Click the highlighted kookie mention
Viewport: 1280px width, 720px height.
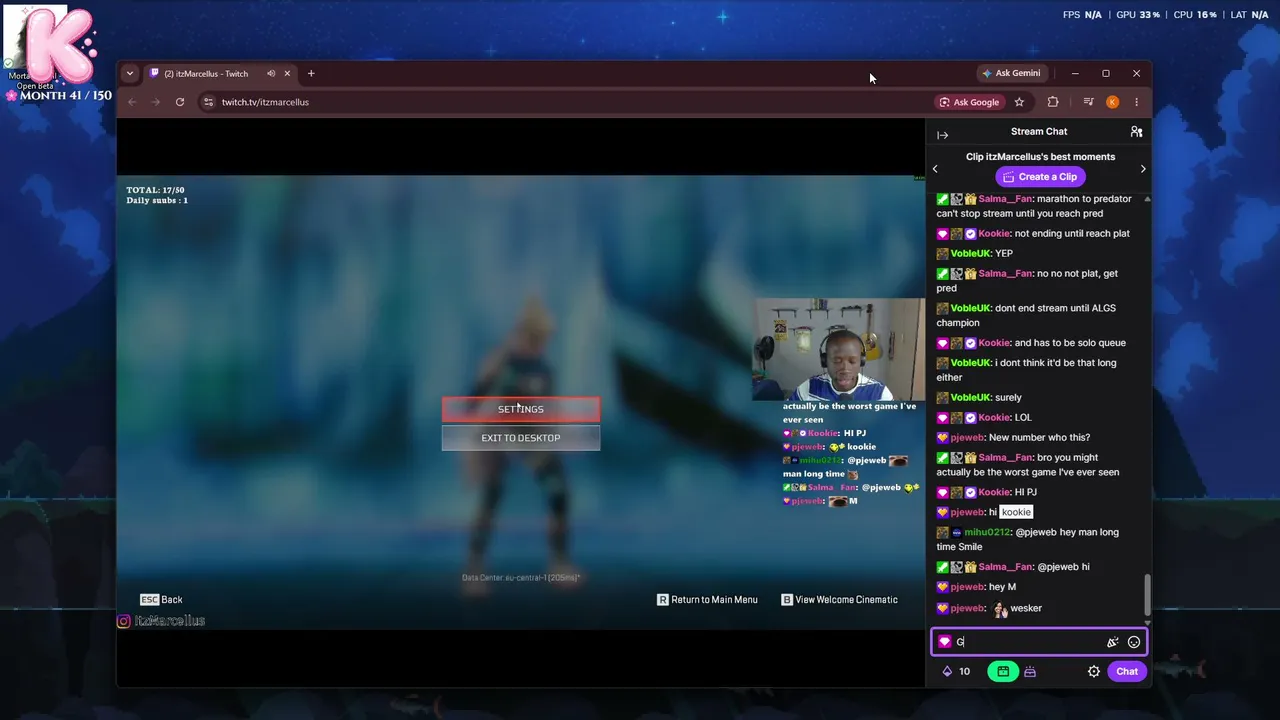coord(1016,513)
